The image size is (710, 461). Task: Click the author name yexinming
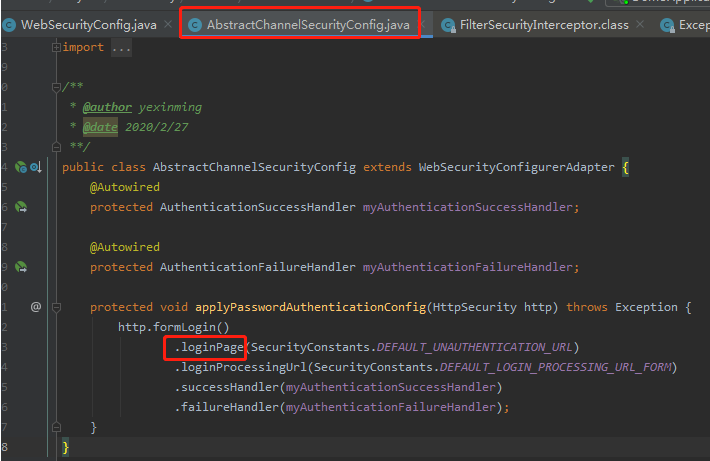(x=170, y=107)
